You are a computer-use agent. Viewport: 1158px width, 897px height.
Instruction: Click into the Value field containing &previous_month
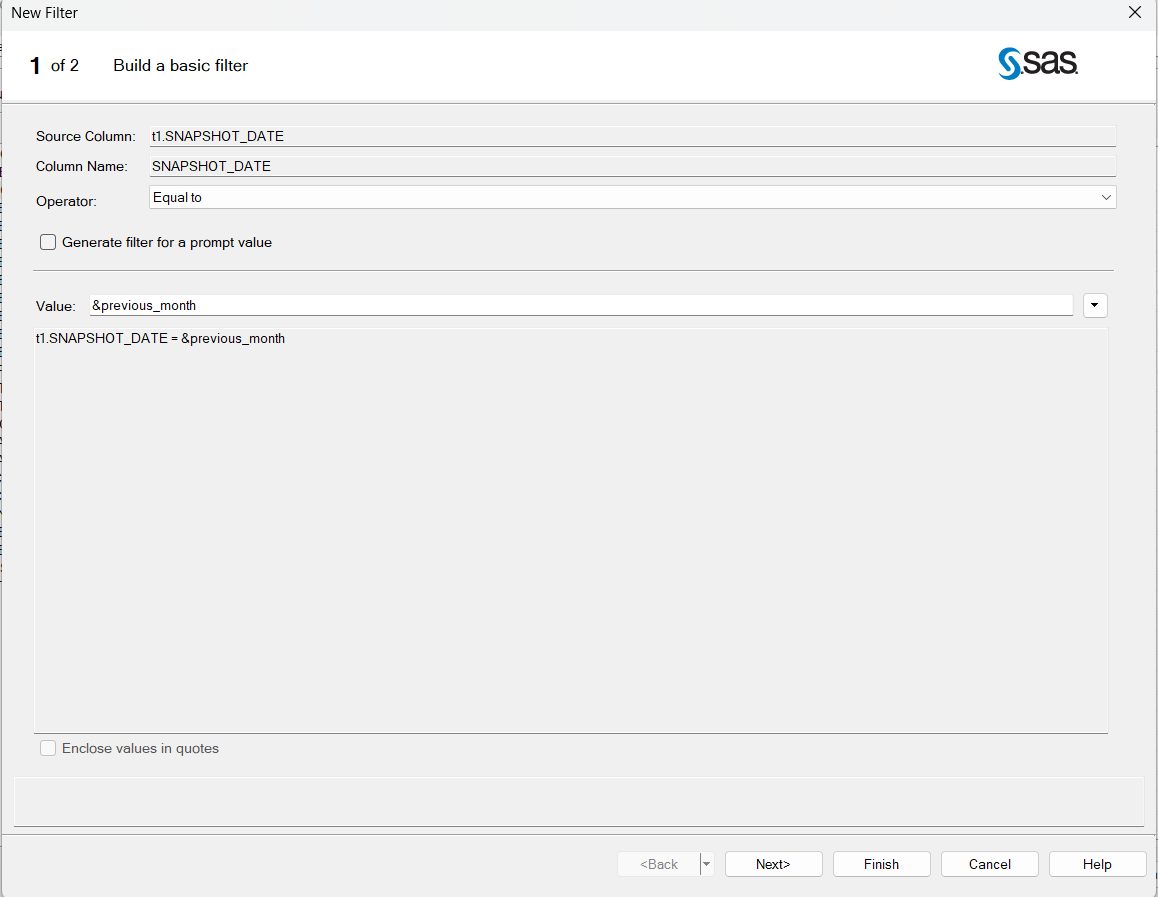pyautogui.click(x=580, y=305)
